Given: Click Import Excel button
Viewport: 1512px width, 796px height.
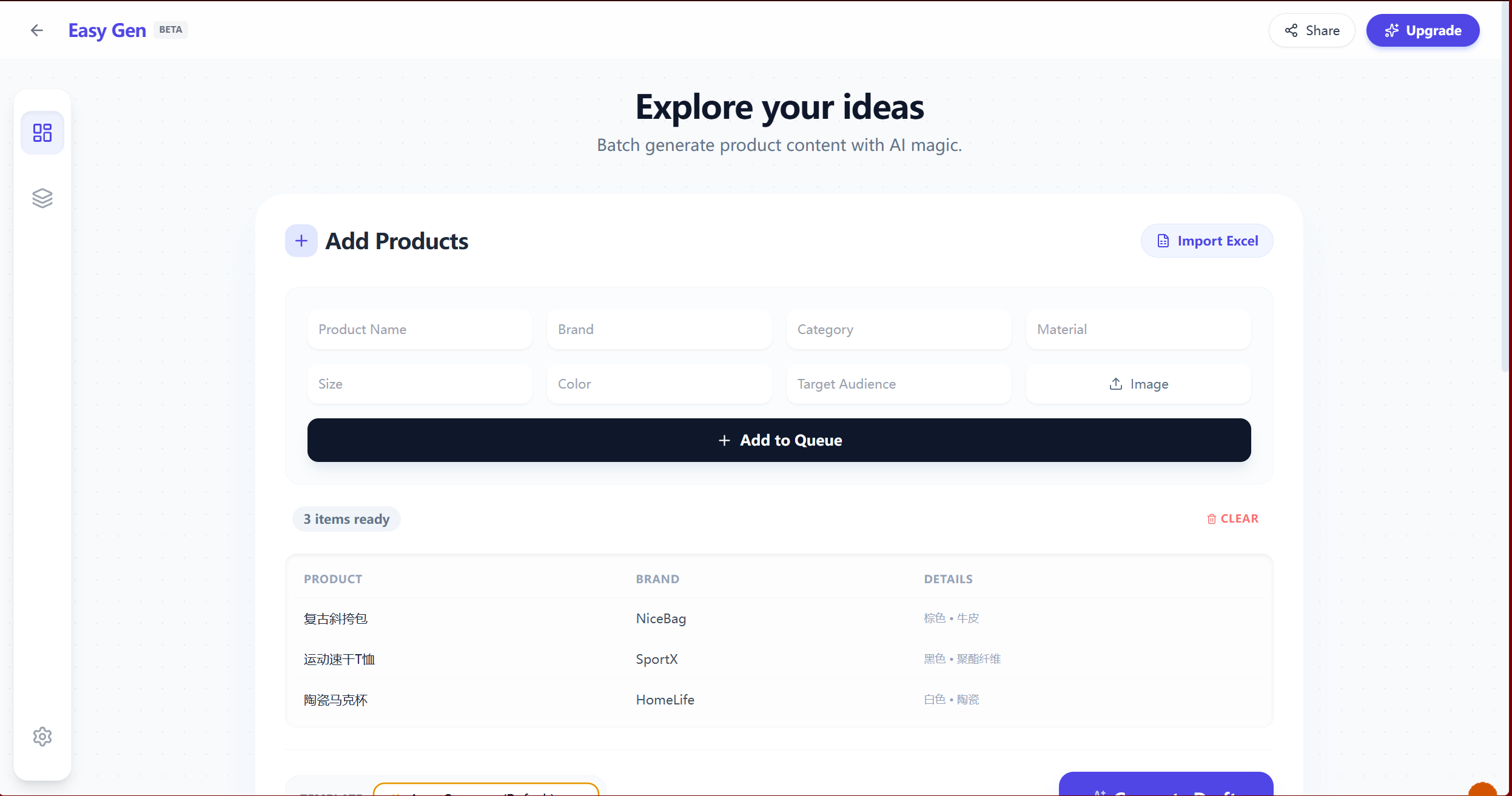Looking at the screenshot, I should pos(1207,241).
